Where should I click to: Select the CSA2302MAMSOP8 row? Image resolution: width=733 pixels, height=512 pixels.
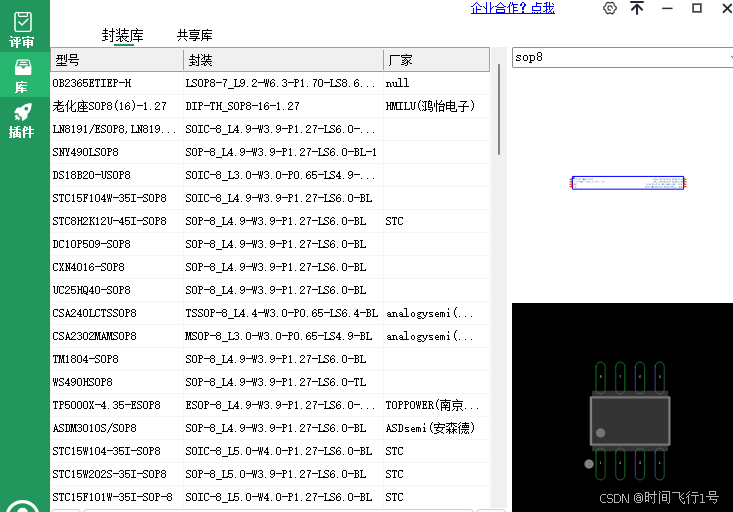pos(270,336)
